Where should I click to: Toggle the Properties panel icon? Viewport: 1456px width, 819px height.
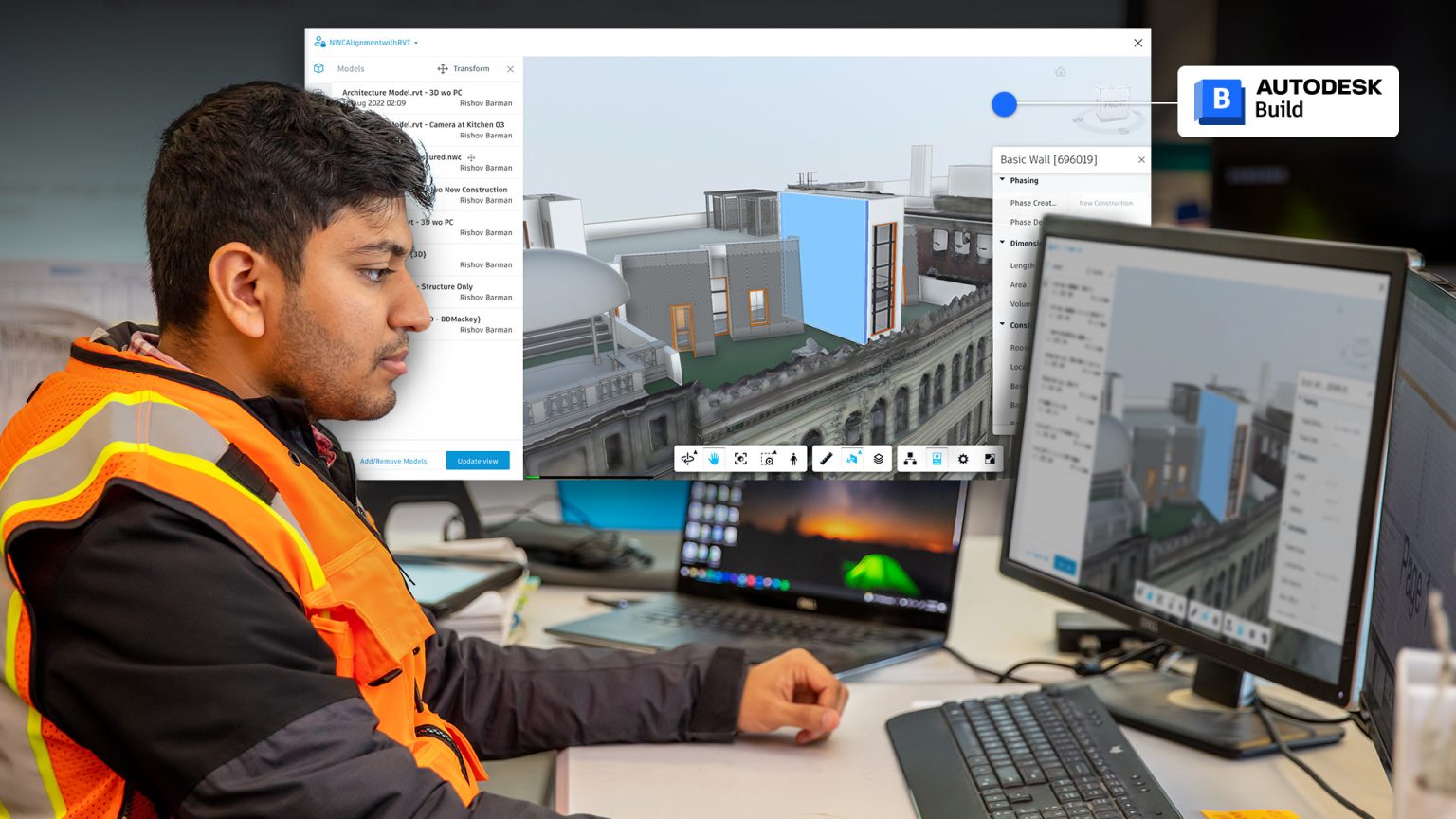937,459
